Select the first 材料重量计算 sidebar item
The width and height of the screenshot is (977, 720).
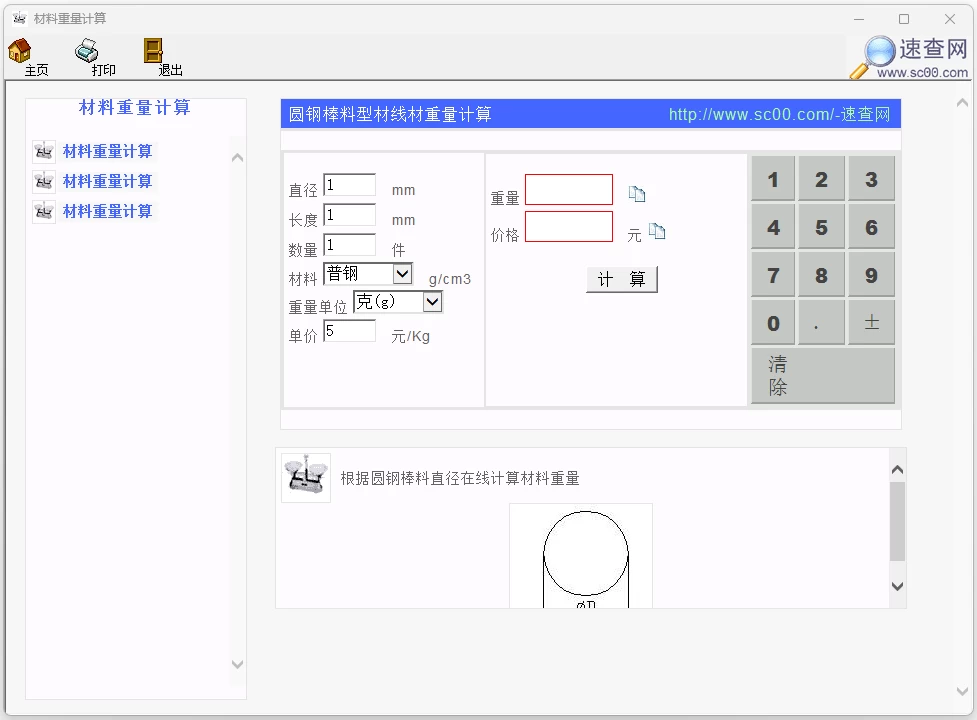107,151
